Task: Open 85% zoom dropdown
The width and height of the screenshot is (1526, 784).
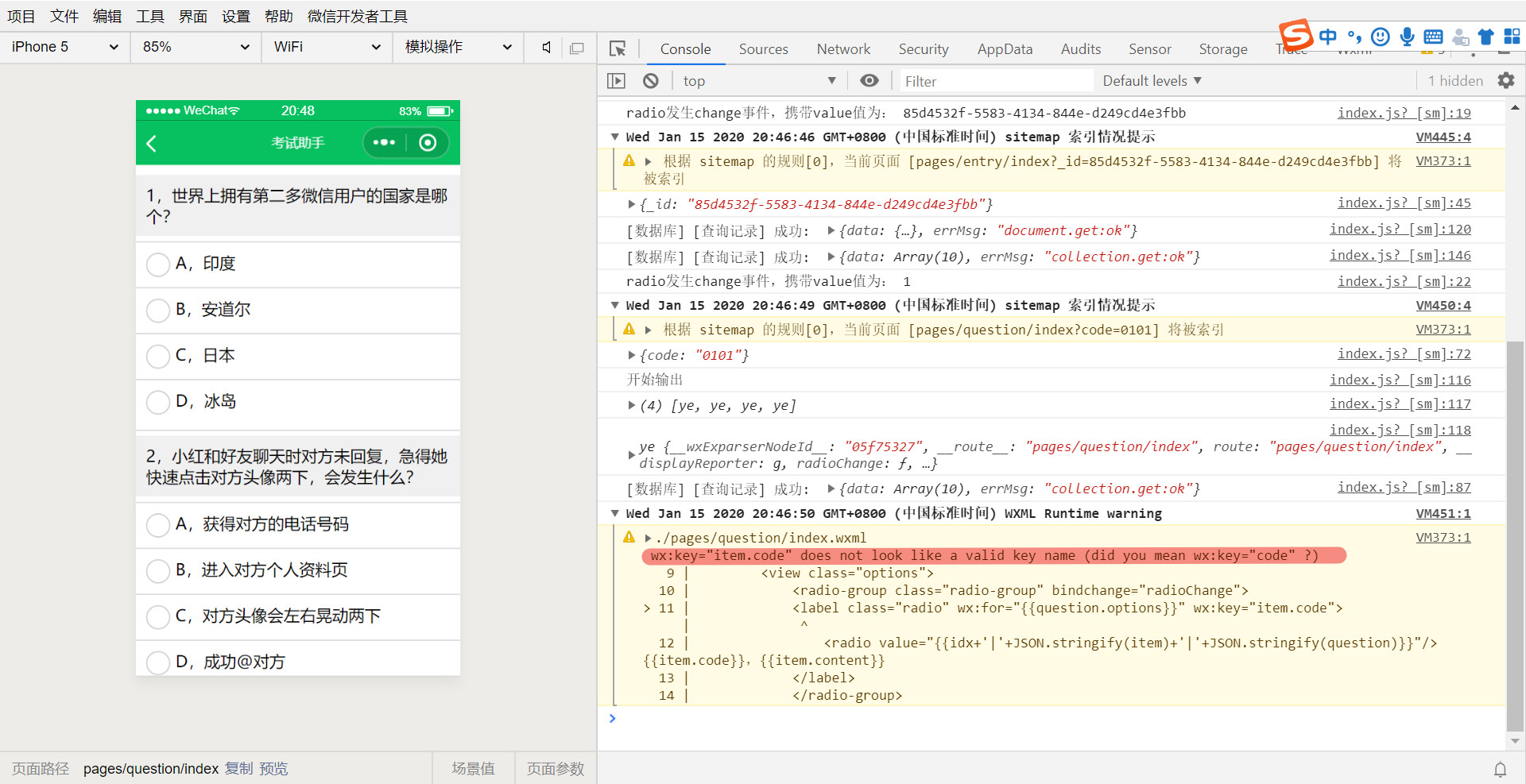Action: 196,47
